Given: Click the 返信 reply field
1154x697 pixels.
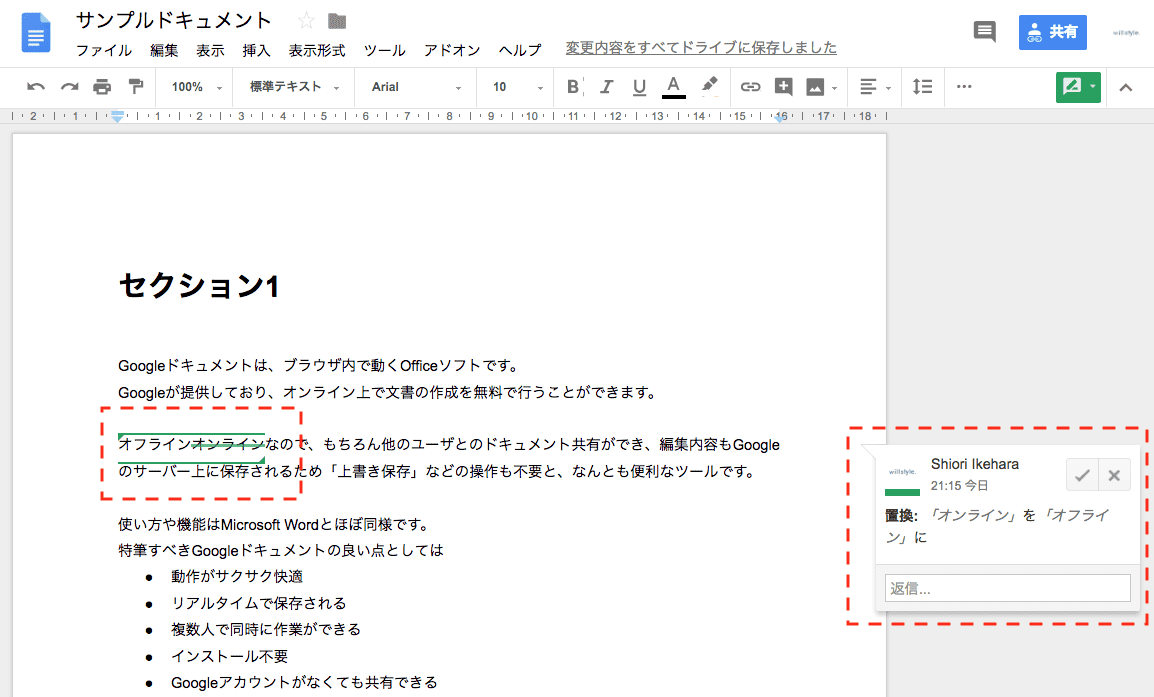Looking at the screenshot, I should click(1008, 588).
